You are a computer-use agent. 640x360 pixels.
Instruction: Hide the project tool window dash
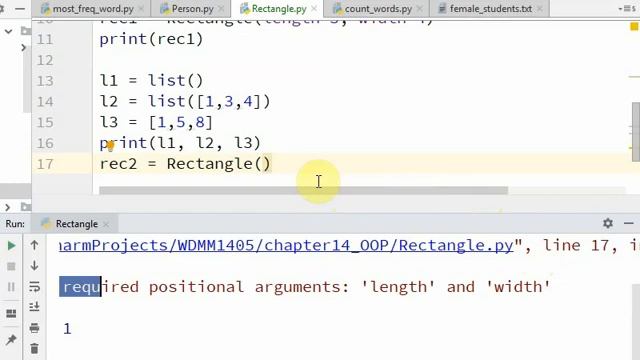coord(20,9)
